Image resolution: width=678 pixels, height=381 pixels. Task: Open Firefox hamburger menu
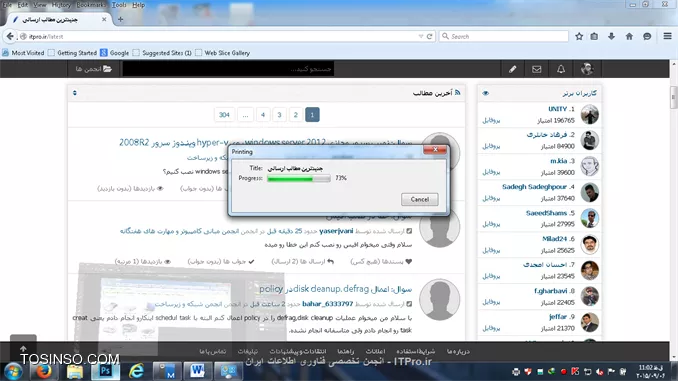tap(667, 36)
